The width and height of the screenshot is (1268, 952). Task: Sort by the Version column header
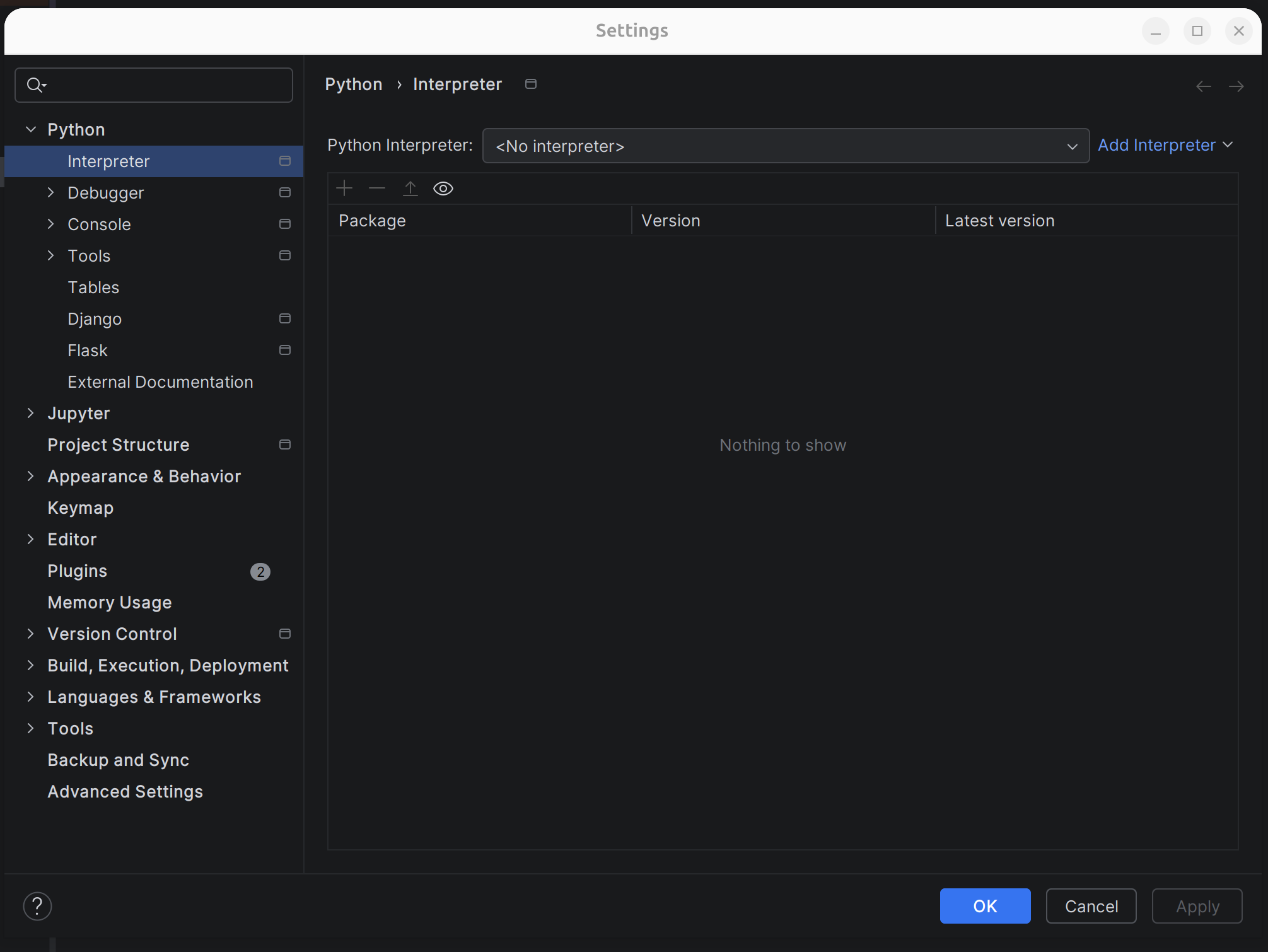784,221
